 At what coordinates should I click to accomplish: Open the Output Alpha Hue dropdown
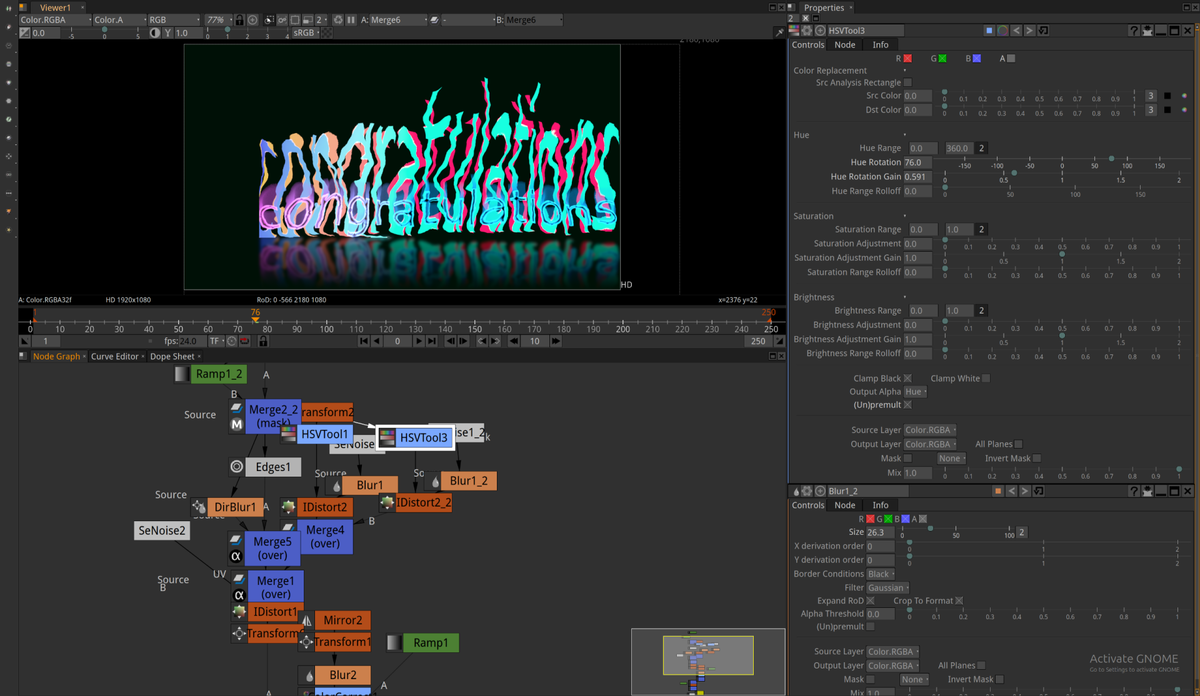[915, 392]
